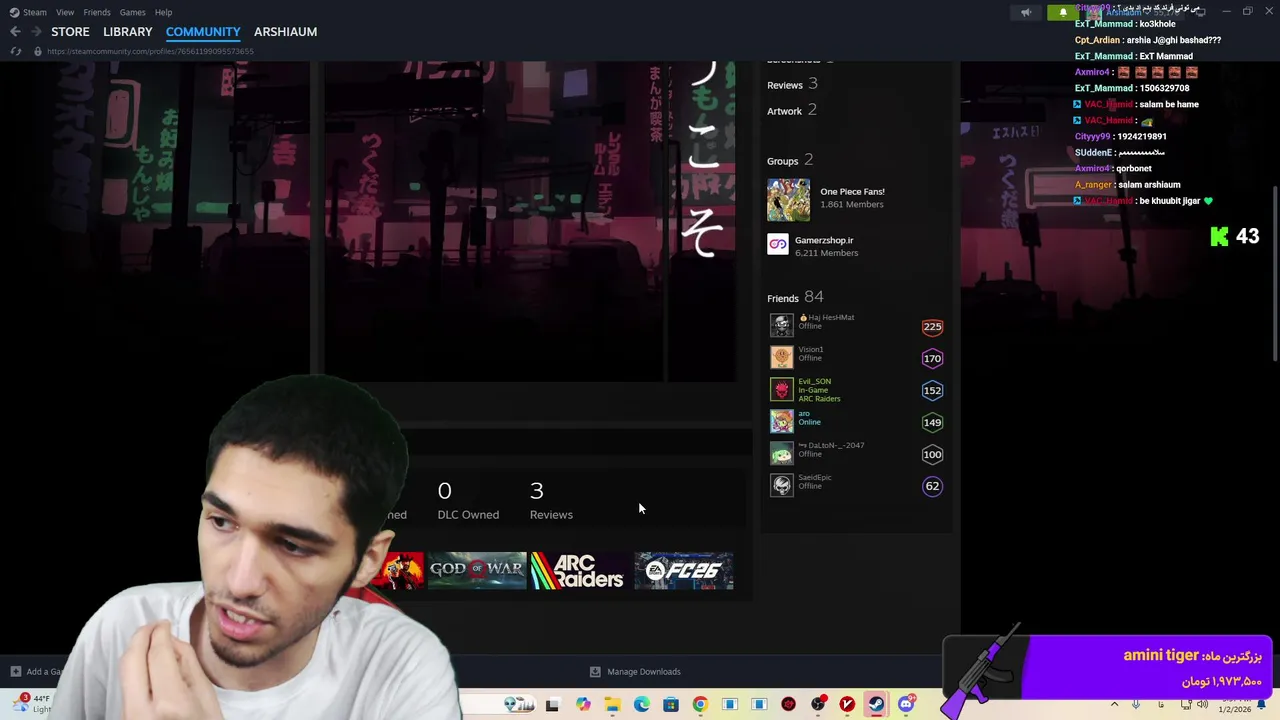Viewport: 1280px width, 720px height.
Task: Open the 0 DLC Owned stat
Action: pyautogui.click(x=468, y=500)
